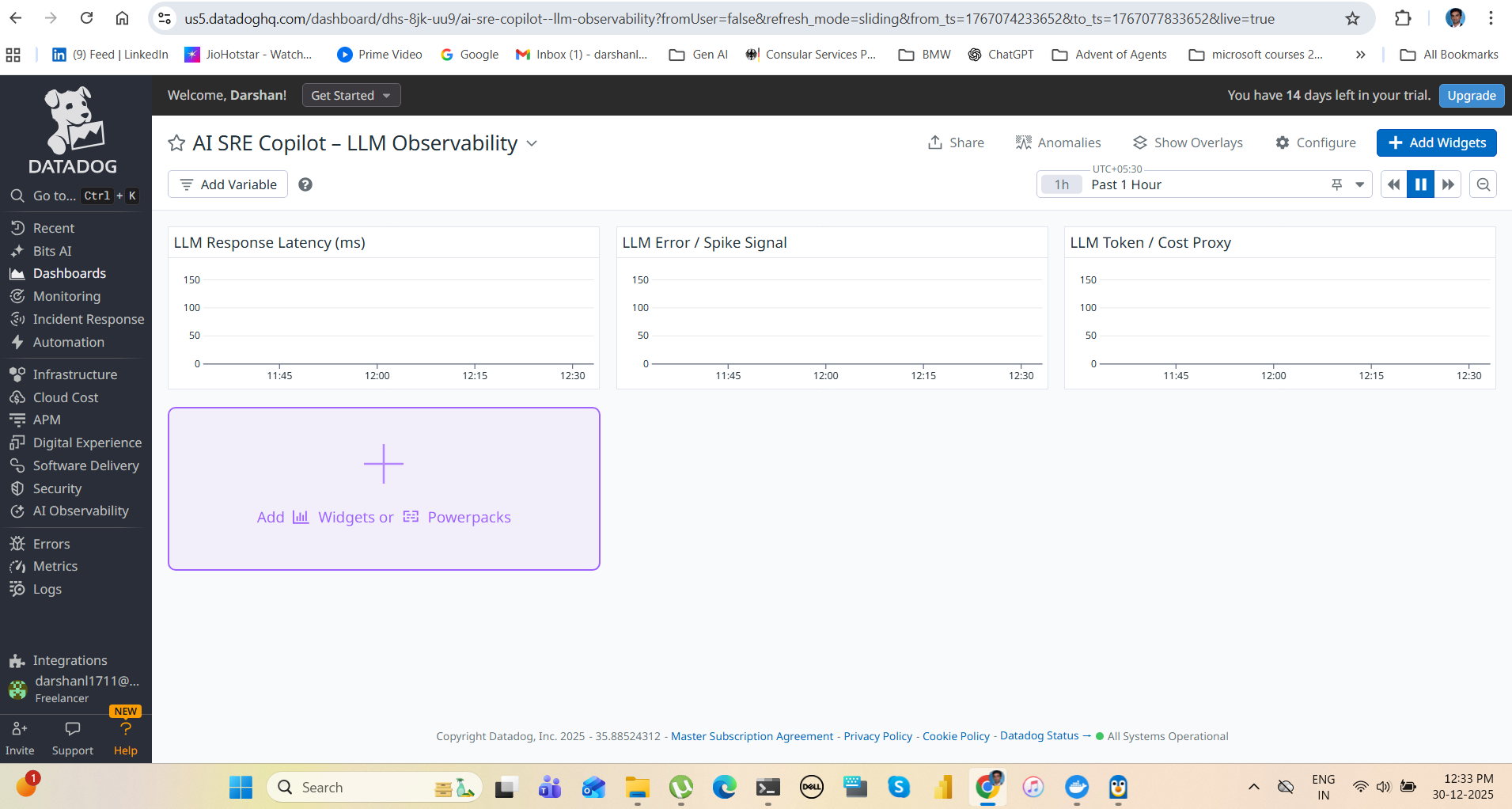The width and height of the screenshot is (1512, 809).
Task: Open Recent in the sidebar
Action: click(54, 228)
